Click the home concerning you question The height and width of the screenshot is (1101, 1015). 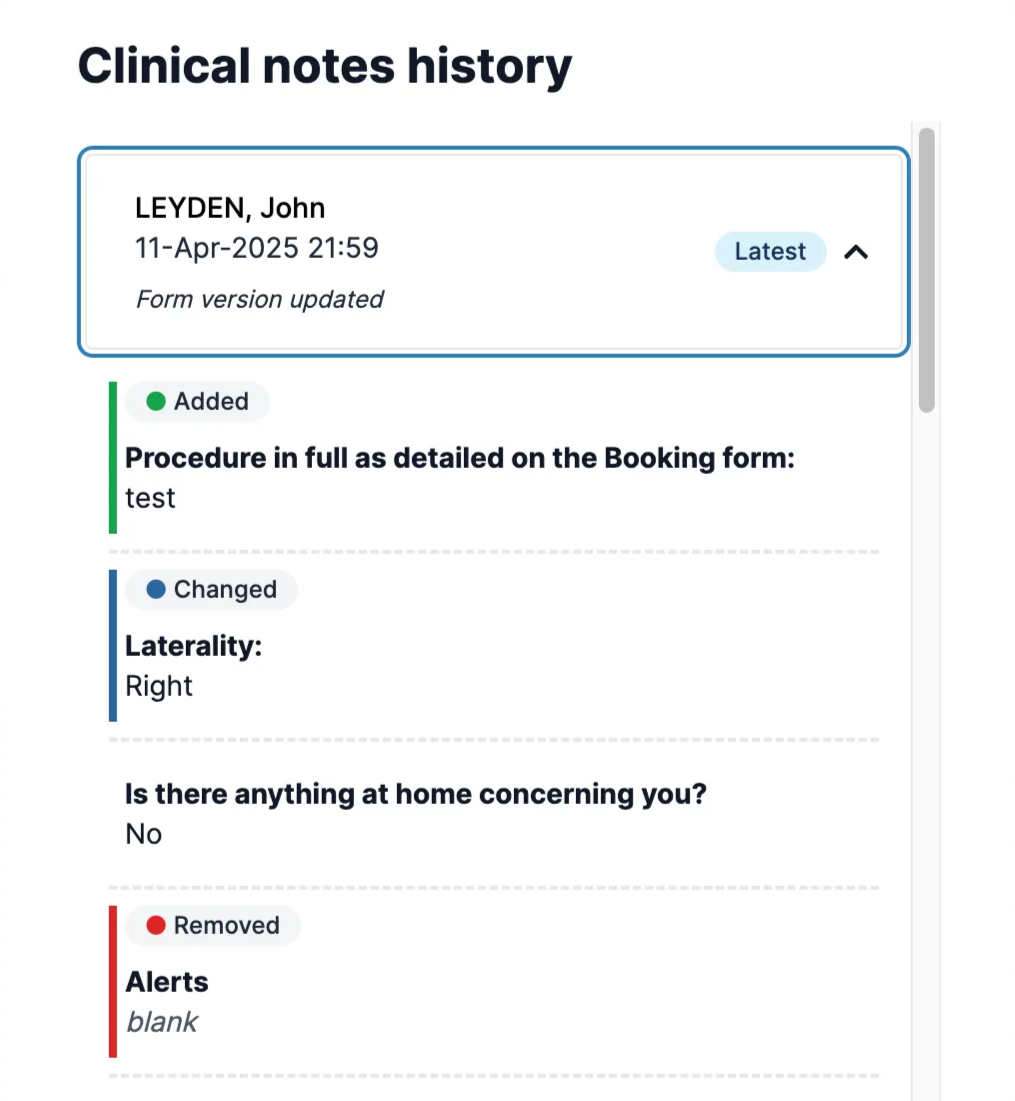(416, 794)
